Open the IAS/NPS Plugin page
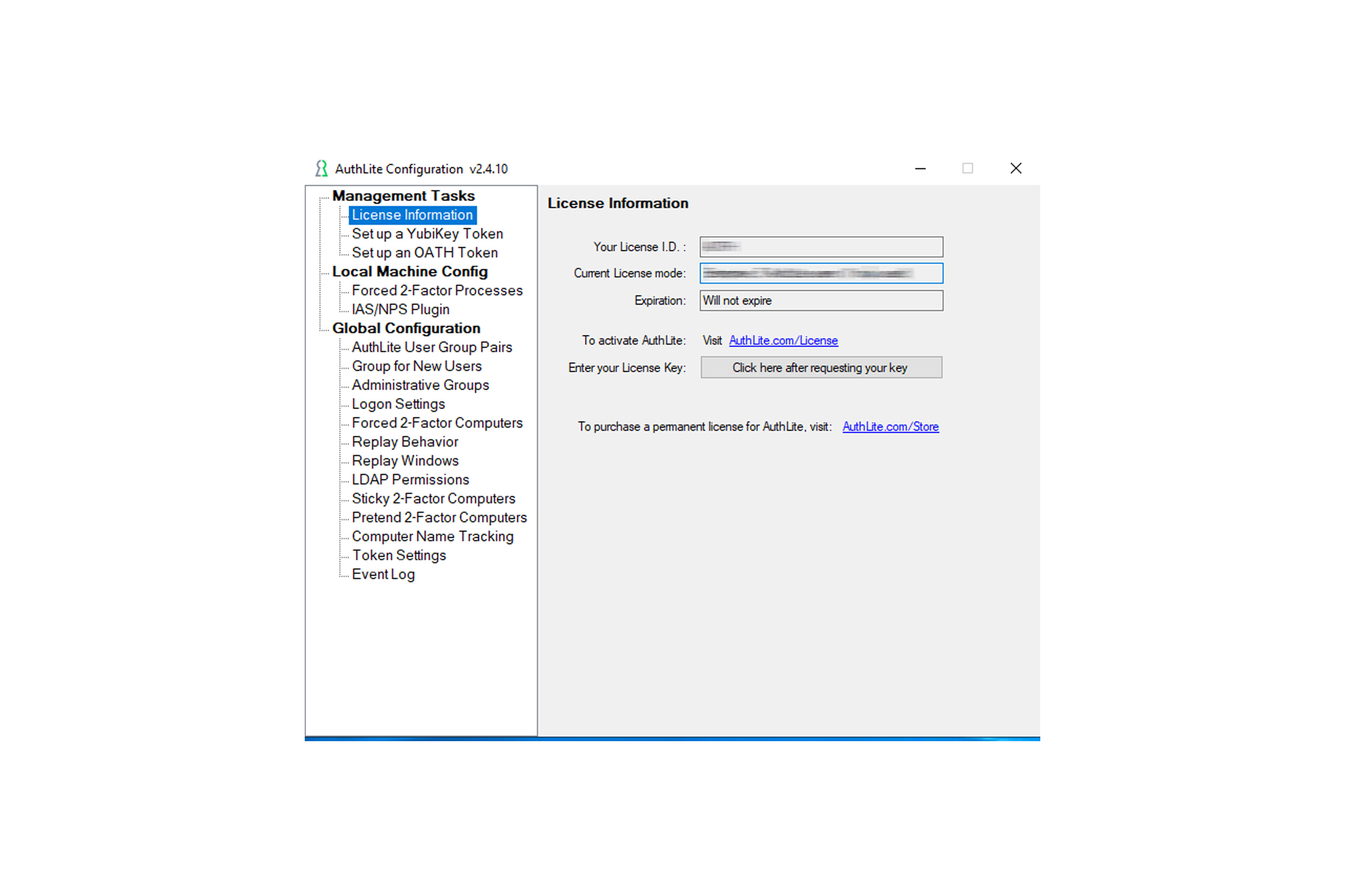The width and height of the screenshot is (1345, 896). click(x=400, y=310)
